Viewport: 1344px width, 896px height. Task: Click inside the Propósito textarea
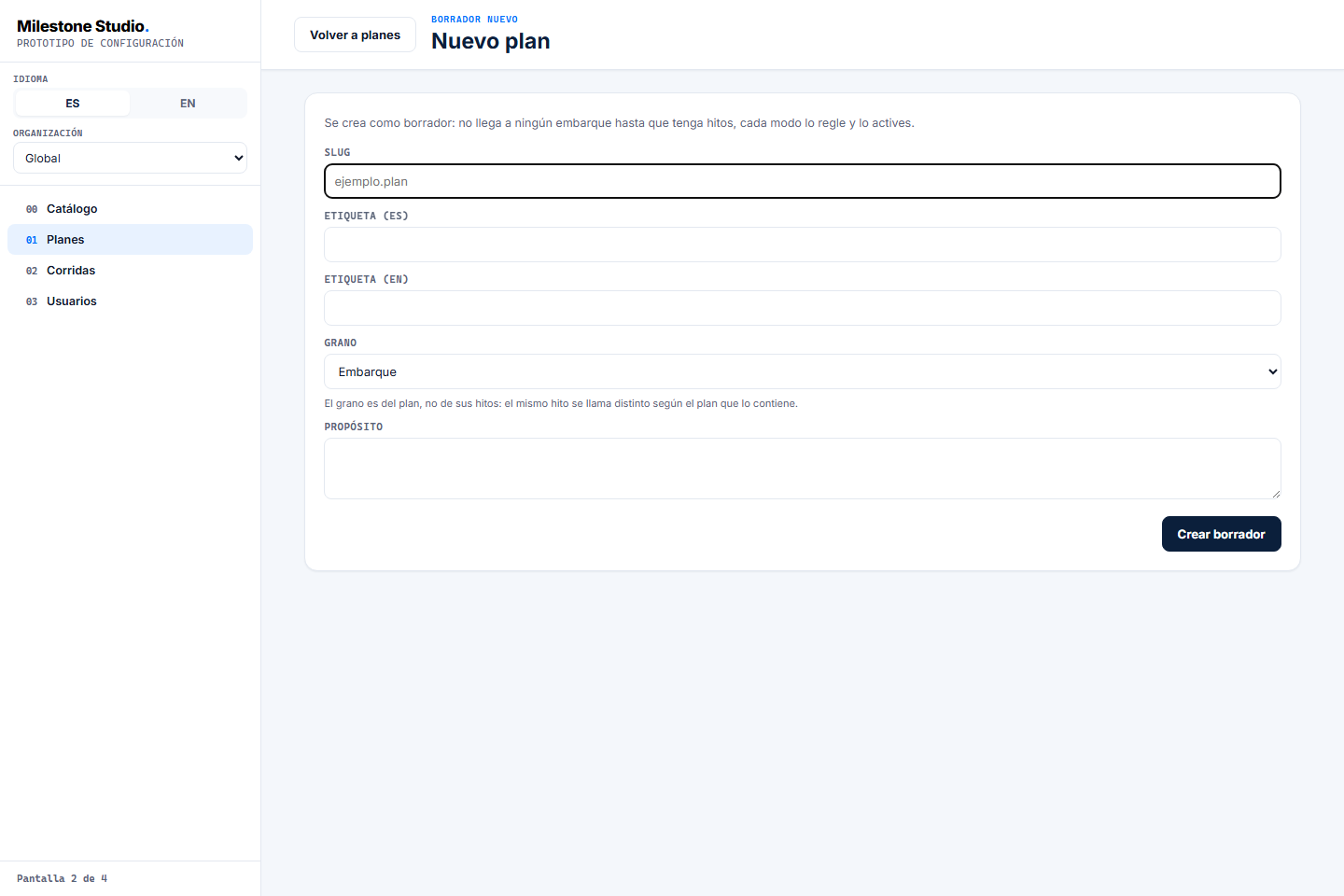tap(802, 469)
